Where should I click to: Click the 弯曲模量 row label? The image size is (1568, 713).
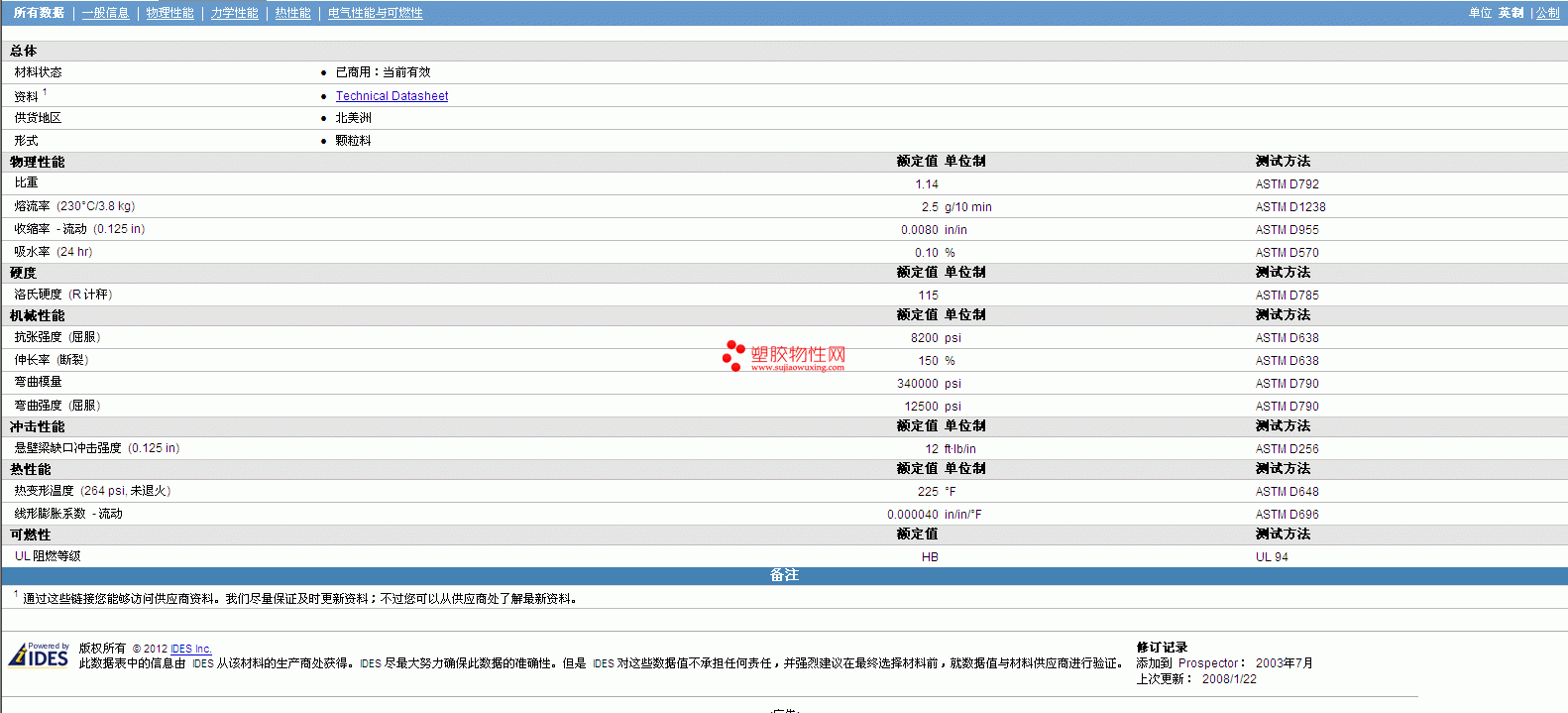[38, 382]
